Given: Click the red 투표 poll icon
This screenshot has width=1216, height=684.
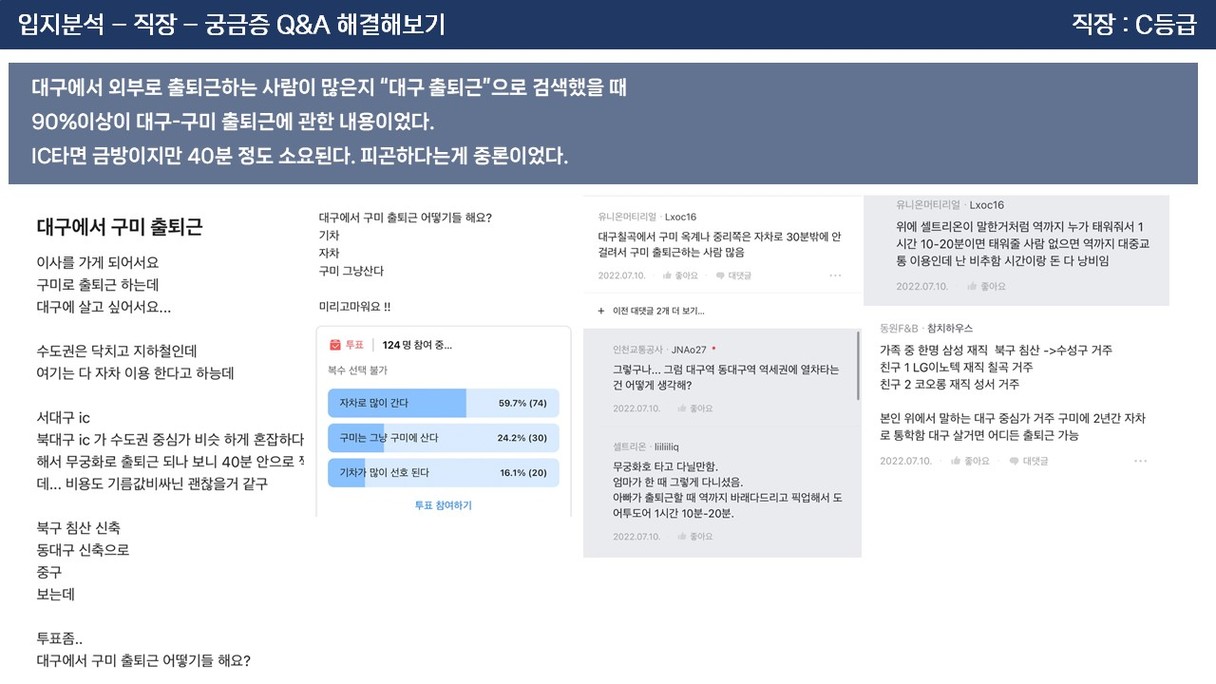Looking at the screenshot, I should 335,345.
